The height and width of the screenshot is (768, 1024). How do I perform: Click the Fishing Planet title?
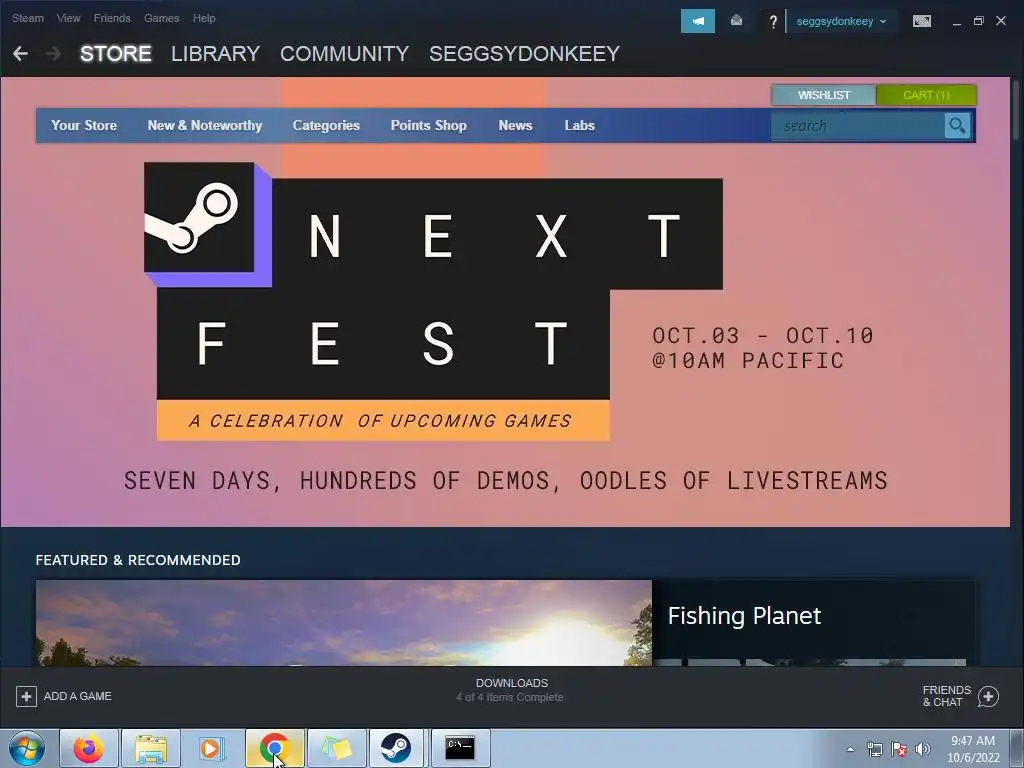[x=744, y=616]
